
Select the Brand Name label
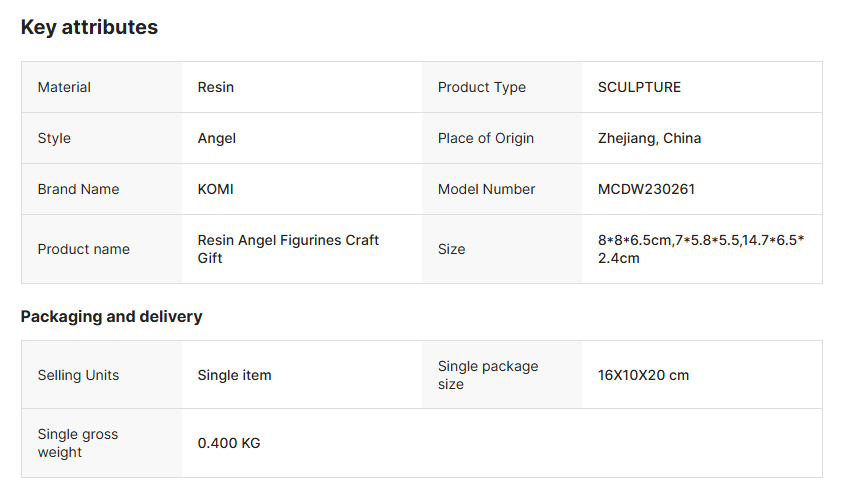(x=78, y=189)
